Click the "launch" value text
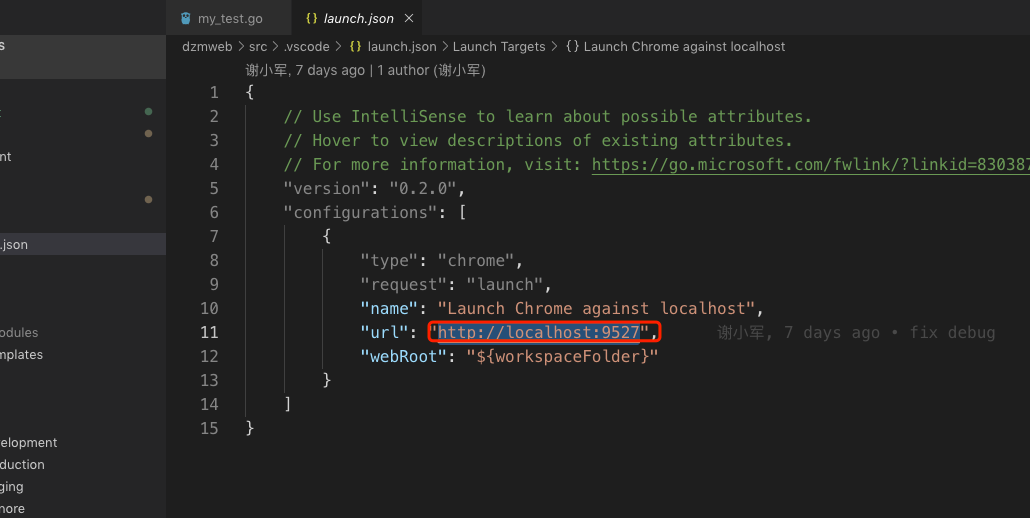The width and height of the screenshot is (1030, 518). [504, 284]
